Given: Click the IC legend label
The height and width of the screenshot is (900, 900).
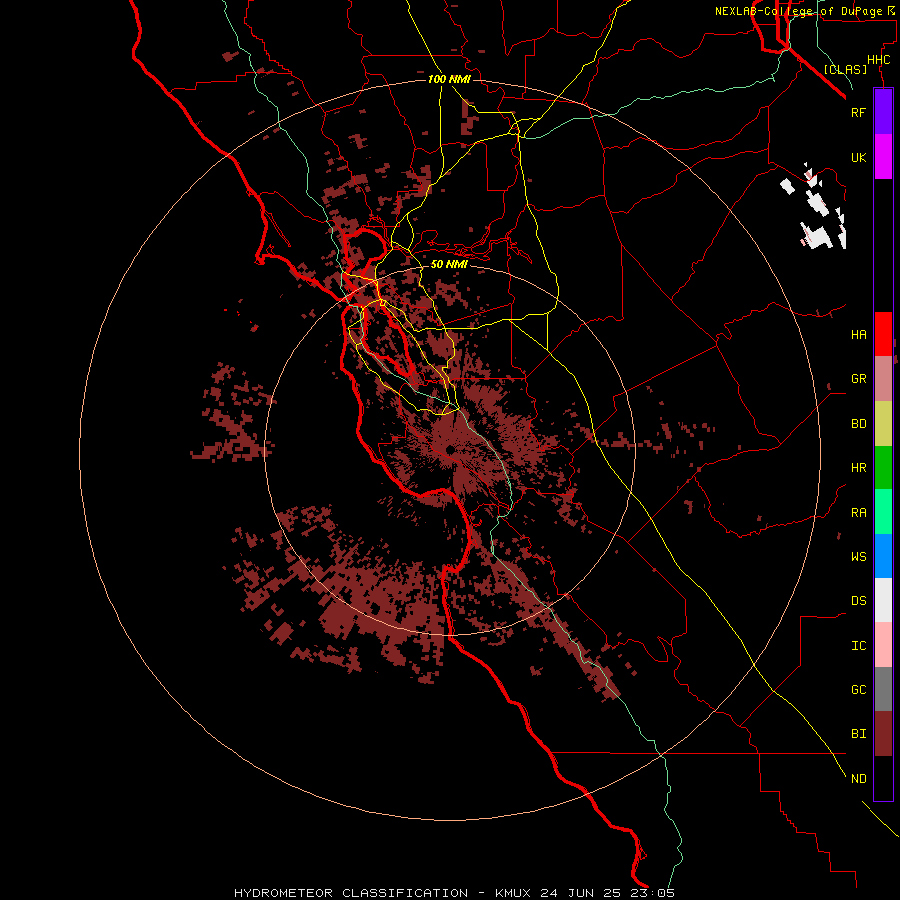Looking at the screenshot, I should coord(858,646).
